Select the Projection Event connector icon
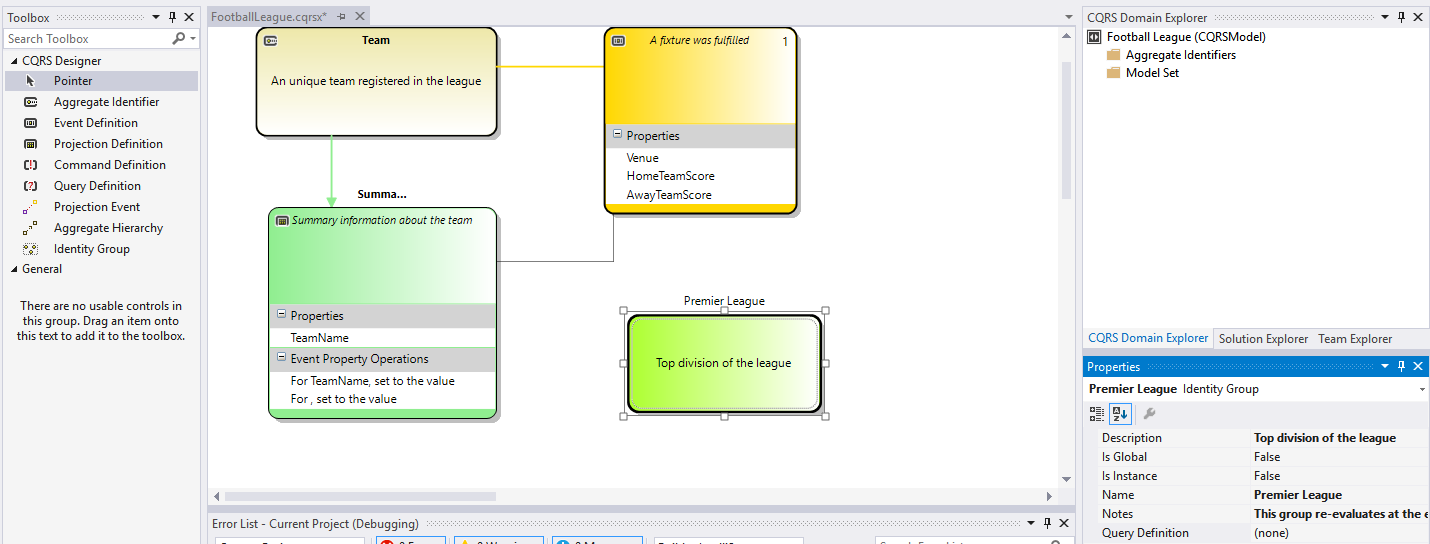Image resolution: width=1430 pixels, height=544 pixels. pos(31,207)
